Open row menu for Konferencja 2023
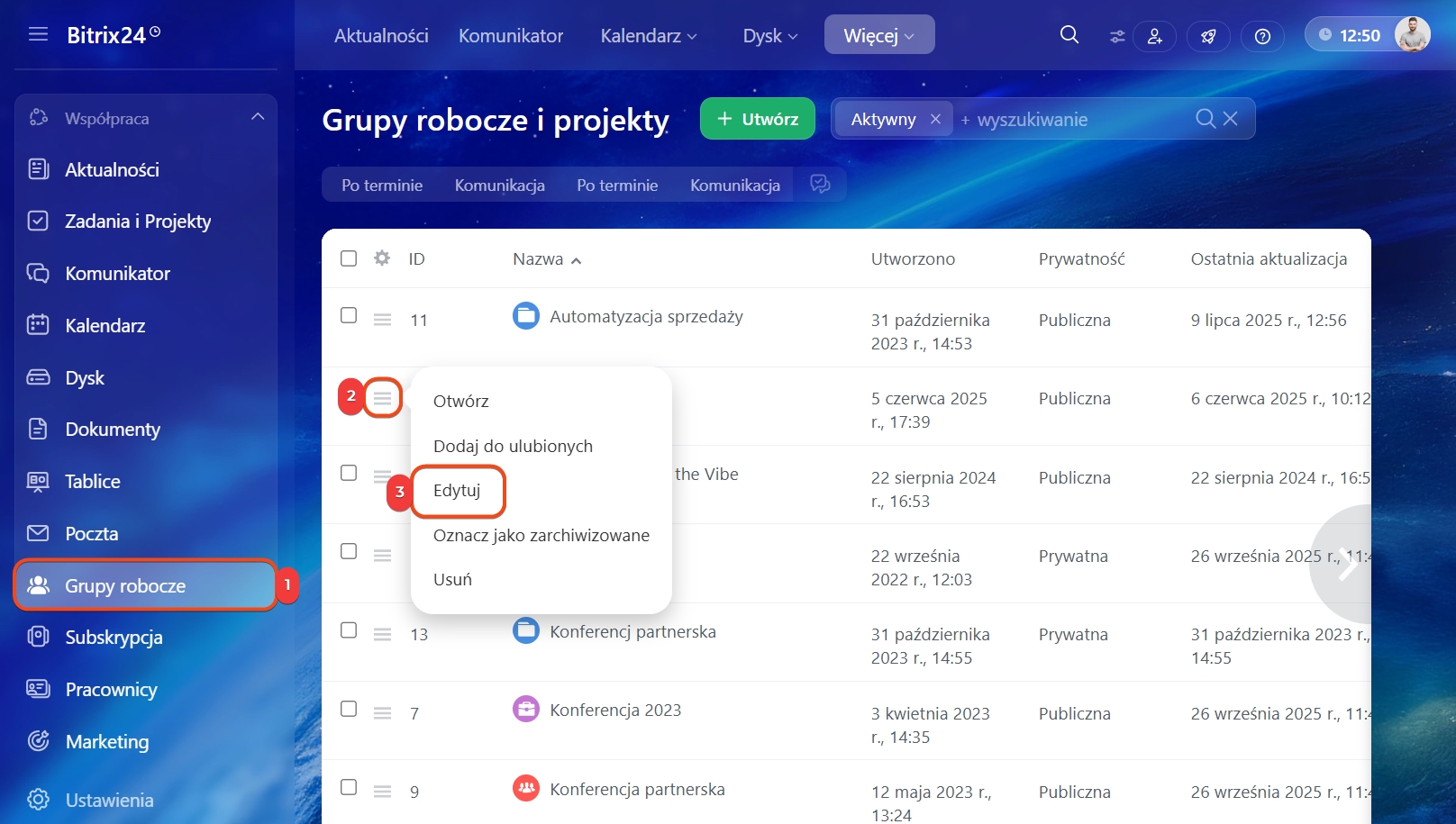 tap(382, 713)
